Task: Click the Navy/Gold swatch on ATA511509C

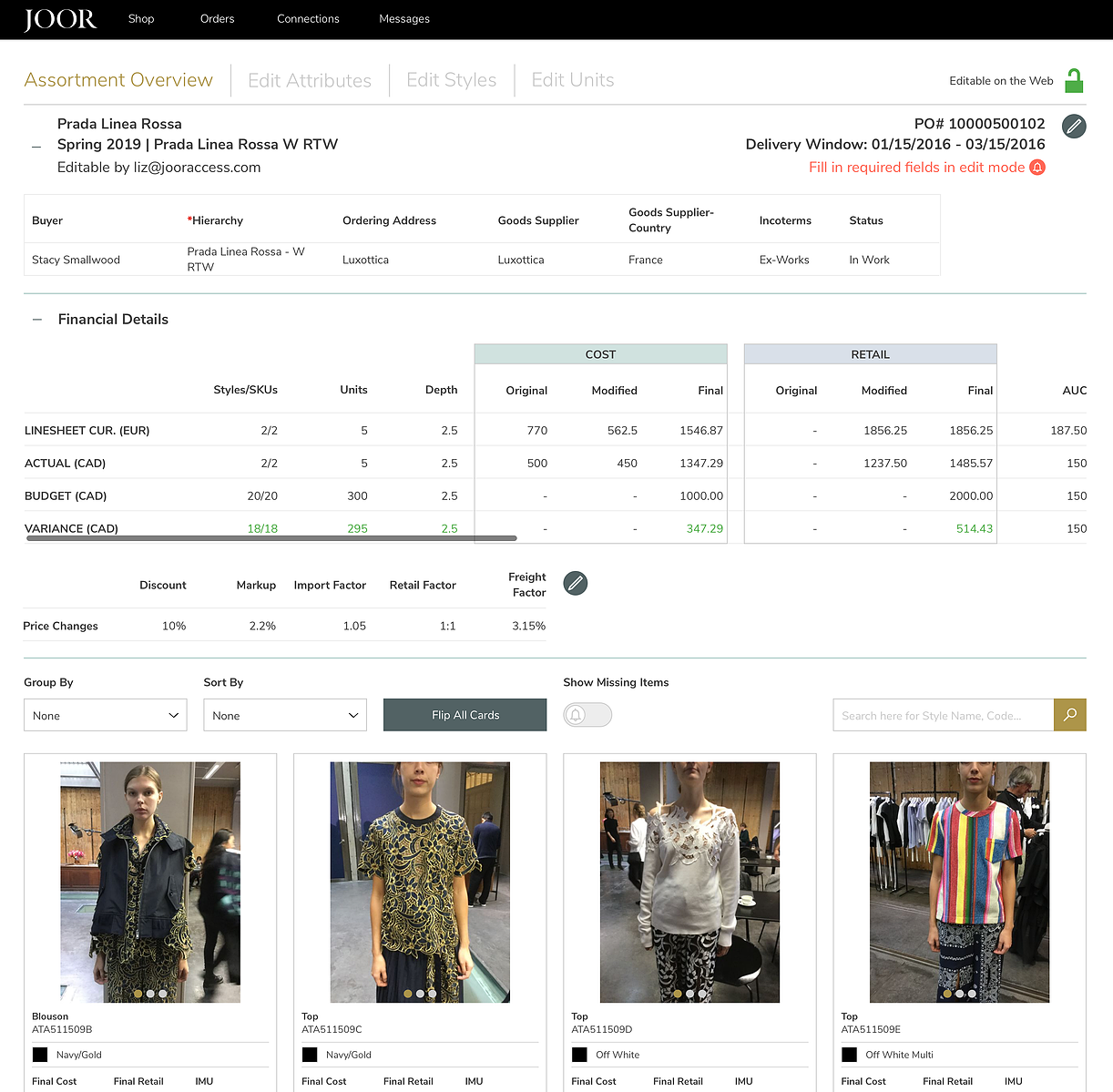Action: coord(310,1055)
